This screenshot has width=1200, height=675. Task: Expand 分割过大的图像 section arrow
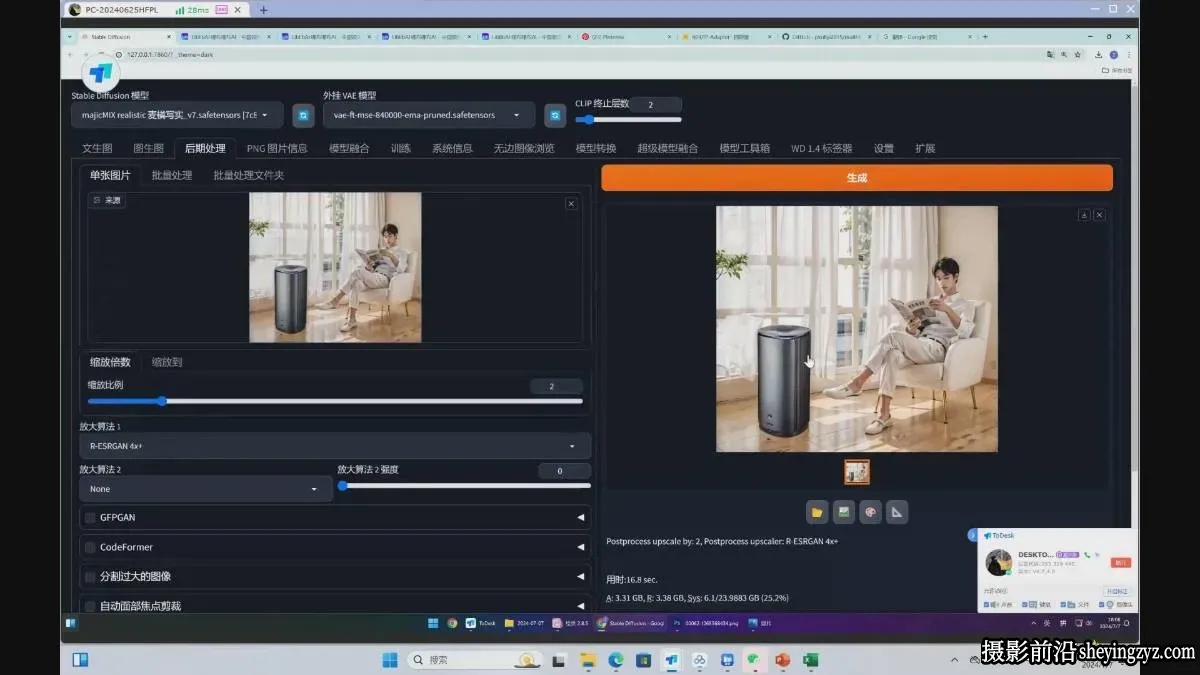coord(581,576)
